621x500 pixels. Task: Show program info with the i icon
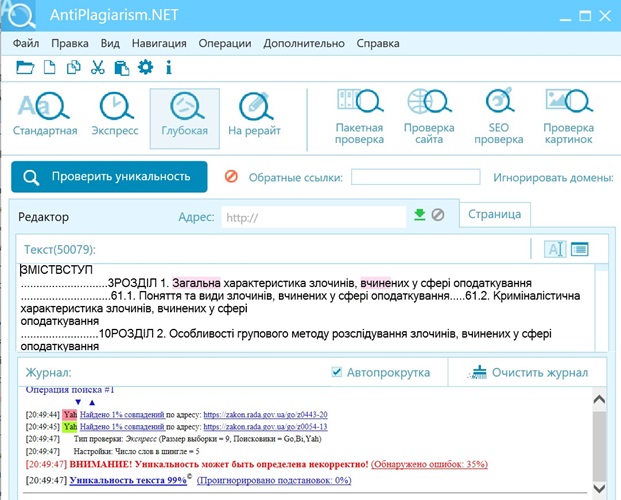169,67
